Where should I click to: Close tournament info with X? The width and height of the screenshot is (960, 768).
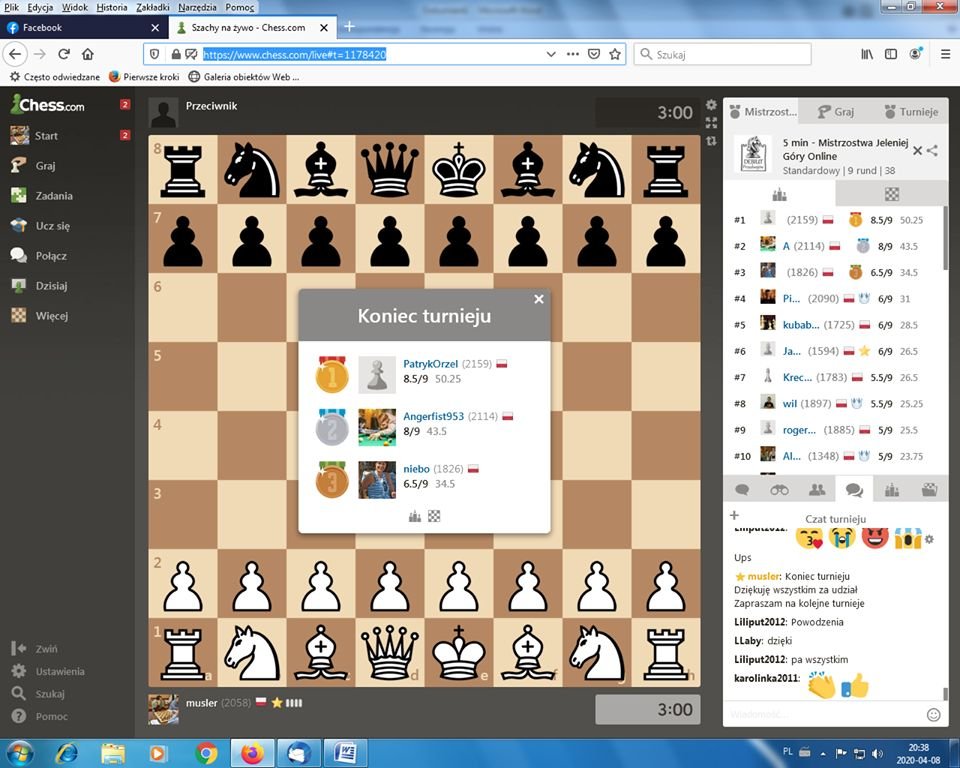click(x=917, y=151)
